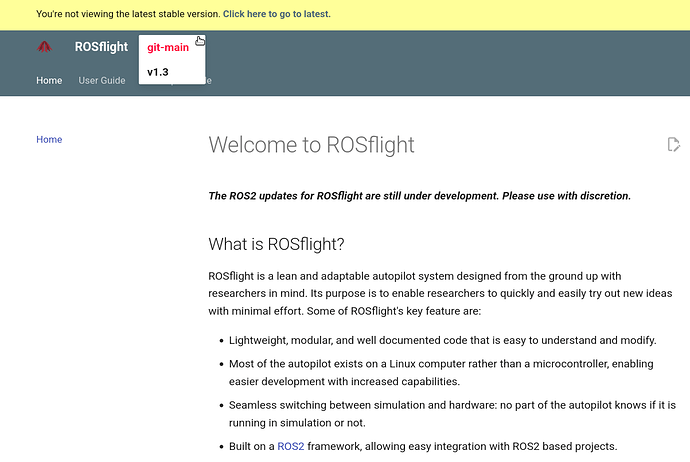Image resolution: width=690 pixels, height=462 pixels.
Task: Click the 'Seamless switching' bullet point
Action: click(451, 413)
